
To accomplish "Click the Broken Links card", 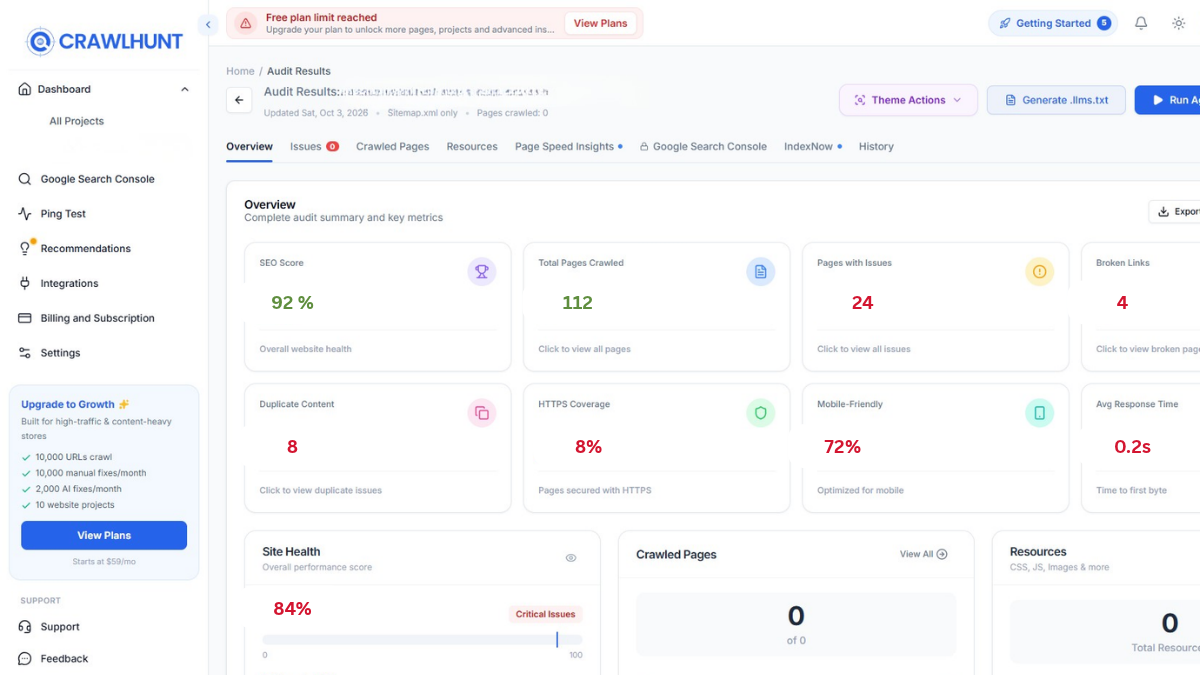I will pyautogui.click(x=1140, y=307).
